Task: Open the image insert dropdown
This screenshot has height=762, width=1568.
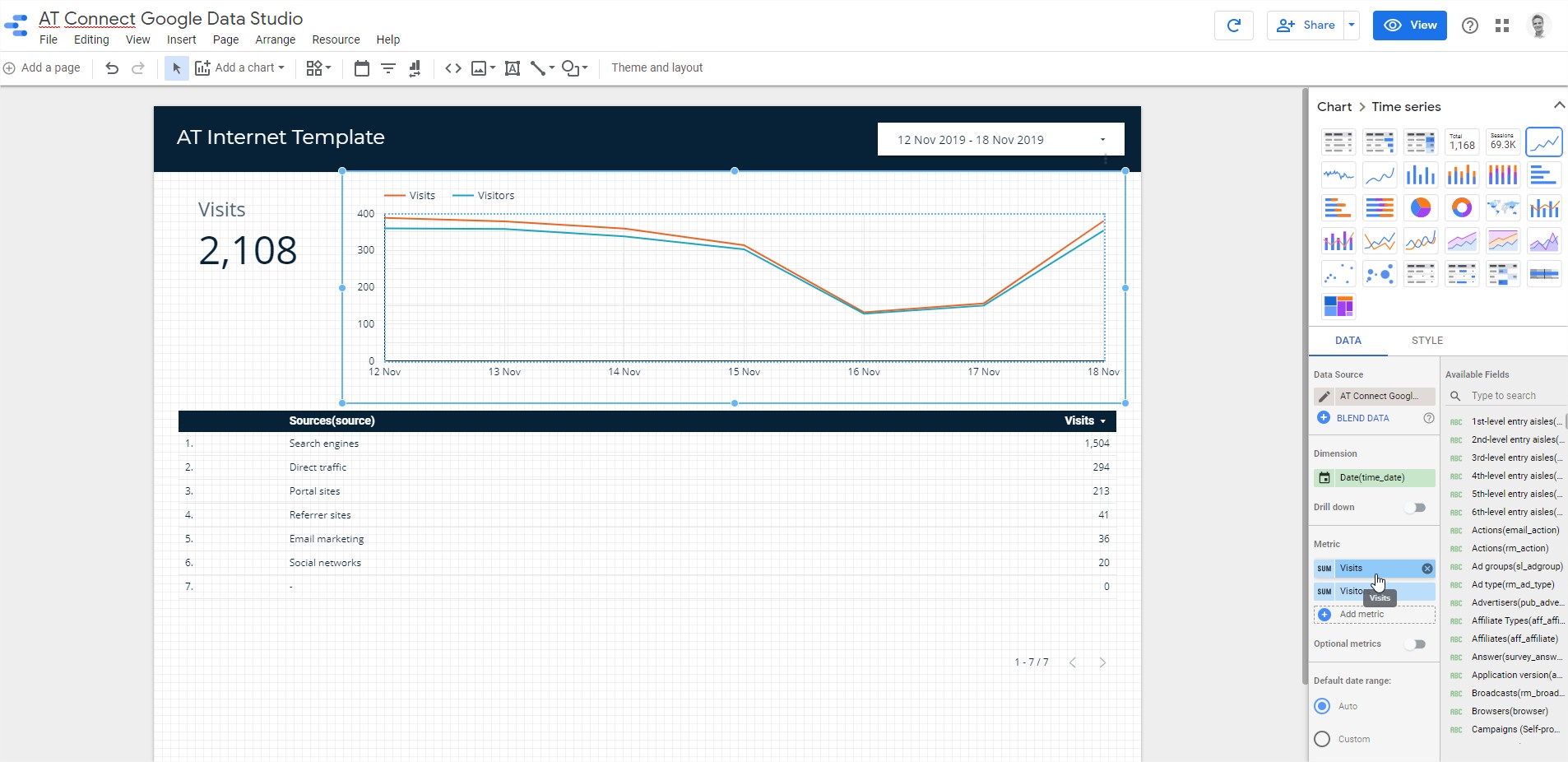Action: (483, 68)
